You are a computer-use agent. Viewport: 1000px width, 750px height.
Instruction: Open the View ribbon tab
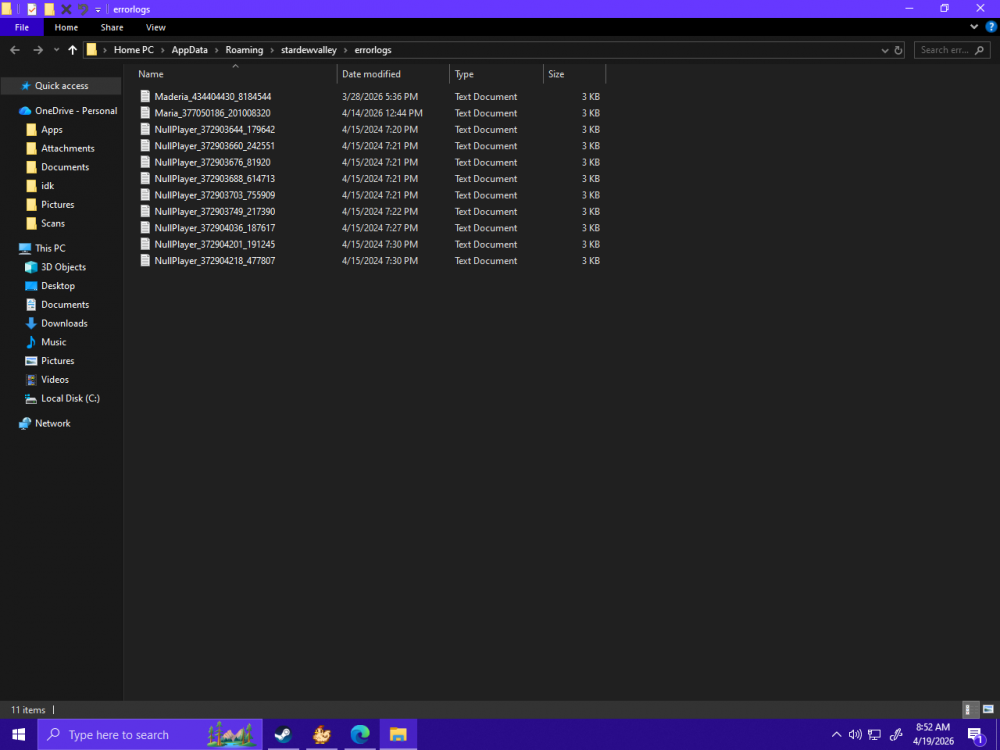click(155, 27)
